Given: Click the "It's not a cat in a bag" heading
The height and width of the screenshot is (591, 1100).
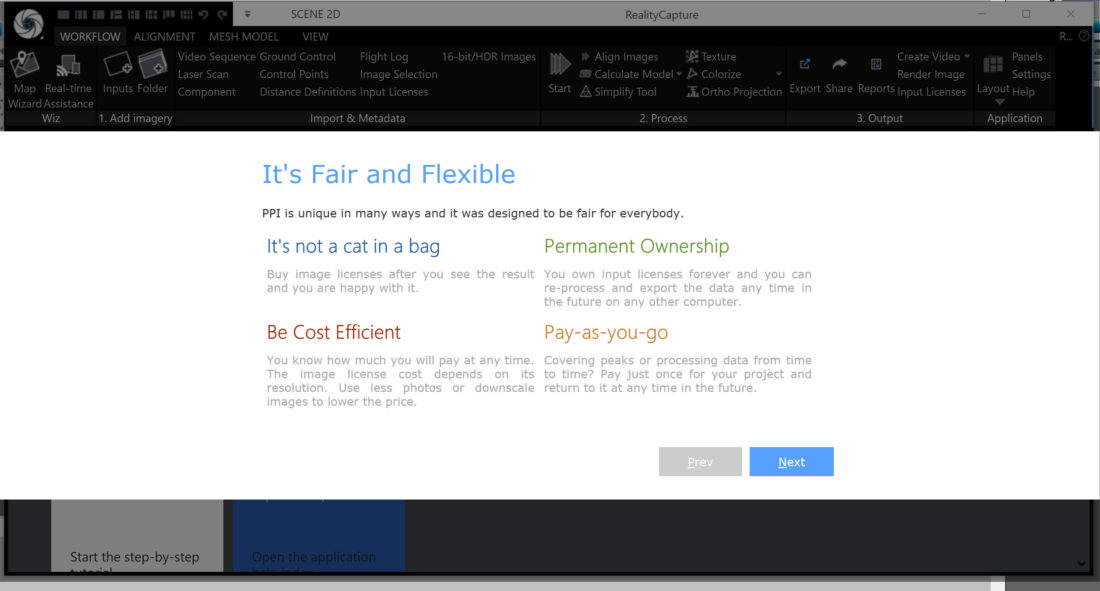Looking at the screenshot, I should click(353, 246).
